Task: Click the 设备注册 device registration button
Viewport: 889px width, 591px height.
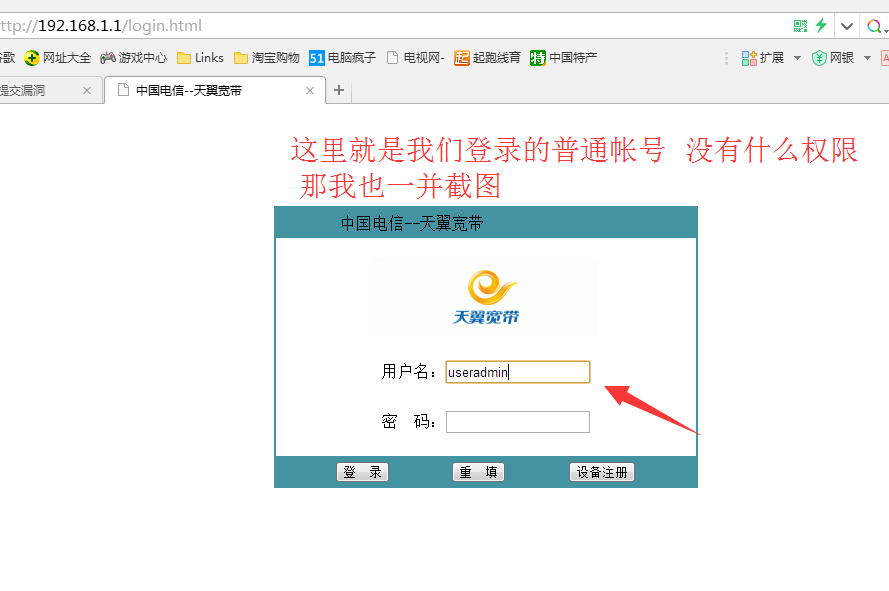Action: 602,472
